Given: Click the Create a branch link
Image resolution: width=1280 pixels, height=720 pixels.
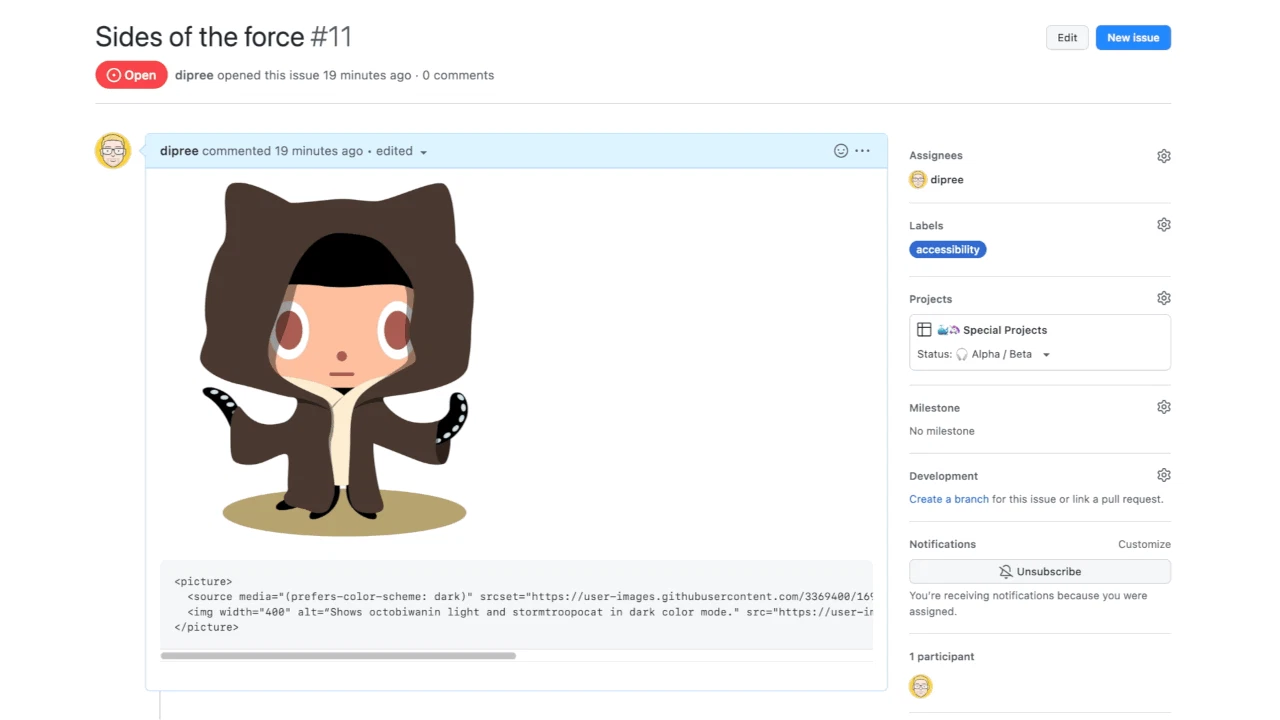Looking at the screenshot, I should point(948,499).
